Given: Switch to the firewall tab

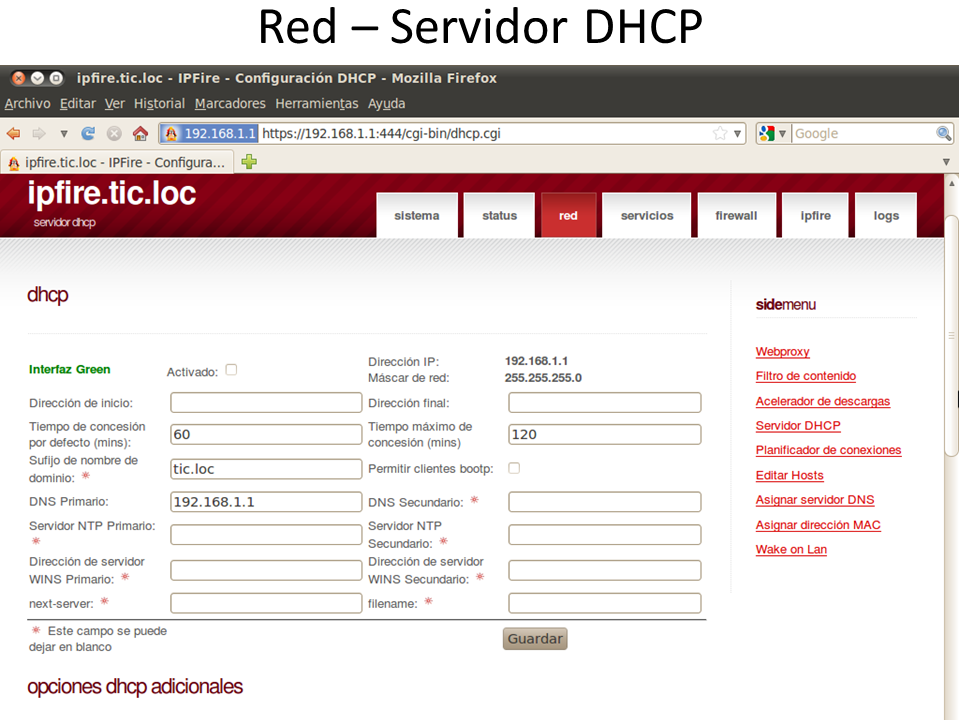Looking at the screenshot, I should click(736, 216).
